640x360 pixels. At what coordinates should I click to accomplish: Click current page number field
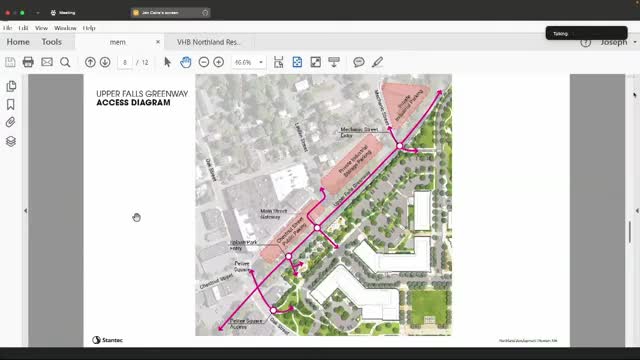[x=125, y=62]
